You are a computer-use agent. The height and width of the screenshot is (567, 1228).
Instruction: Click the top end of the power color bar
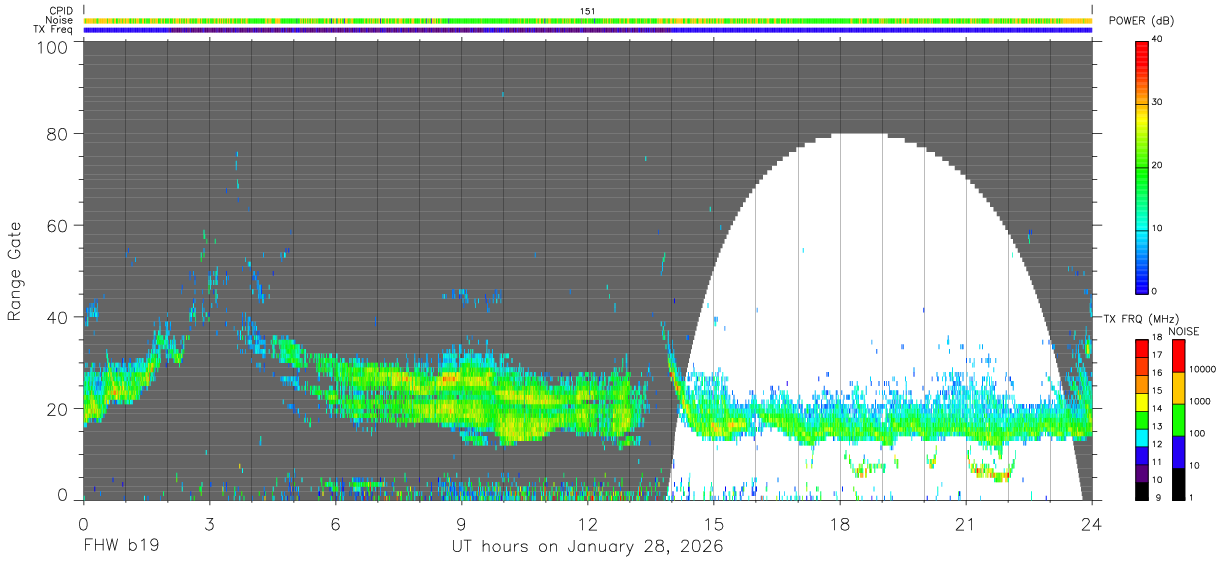(x=1142, y=42)
